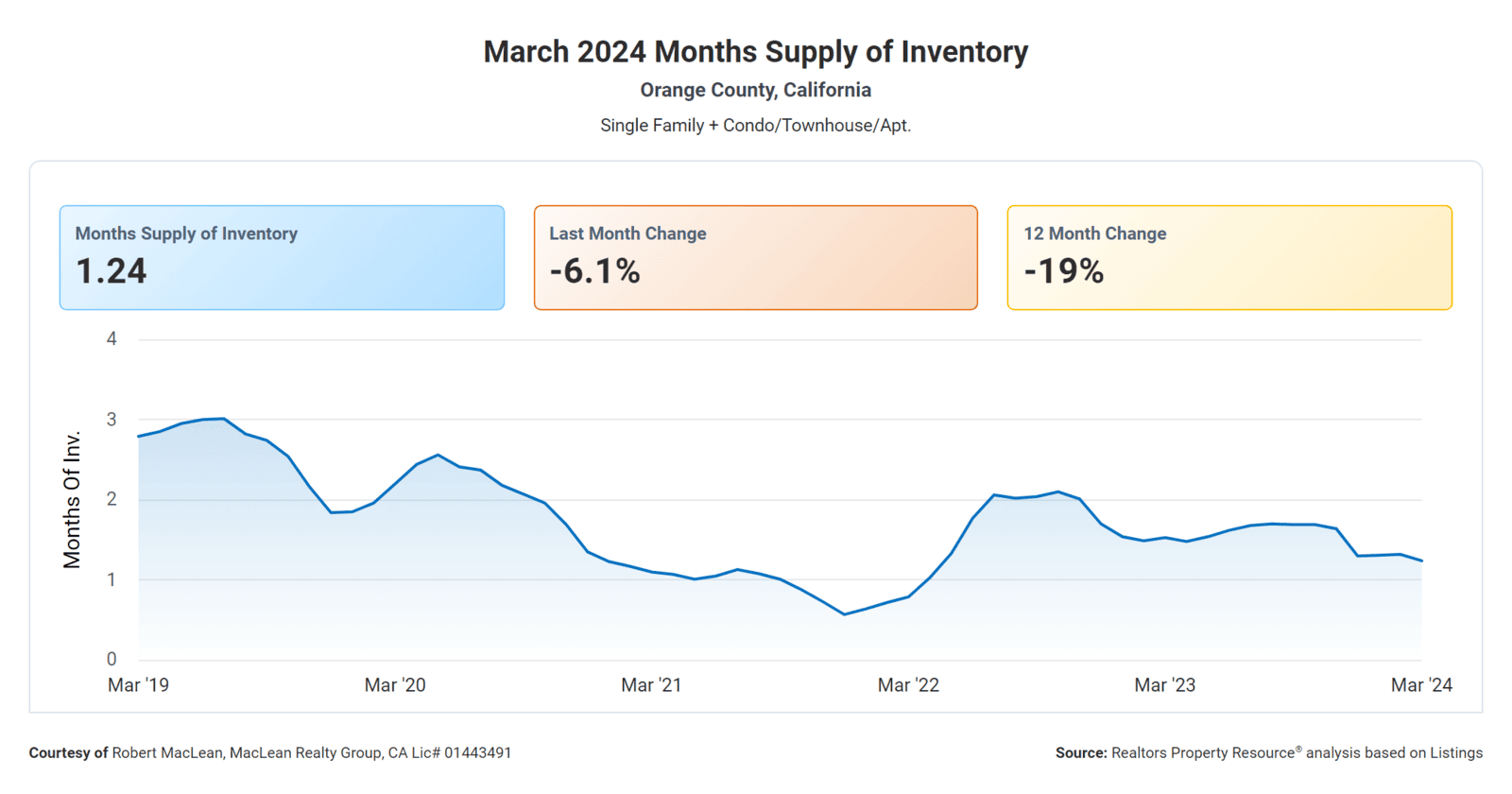Click the 'Mar '24' axis label
Image resolution: width=1512 pixels, height=794 pixels.
[1421, 685]
